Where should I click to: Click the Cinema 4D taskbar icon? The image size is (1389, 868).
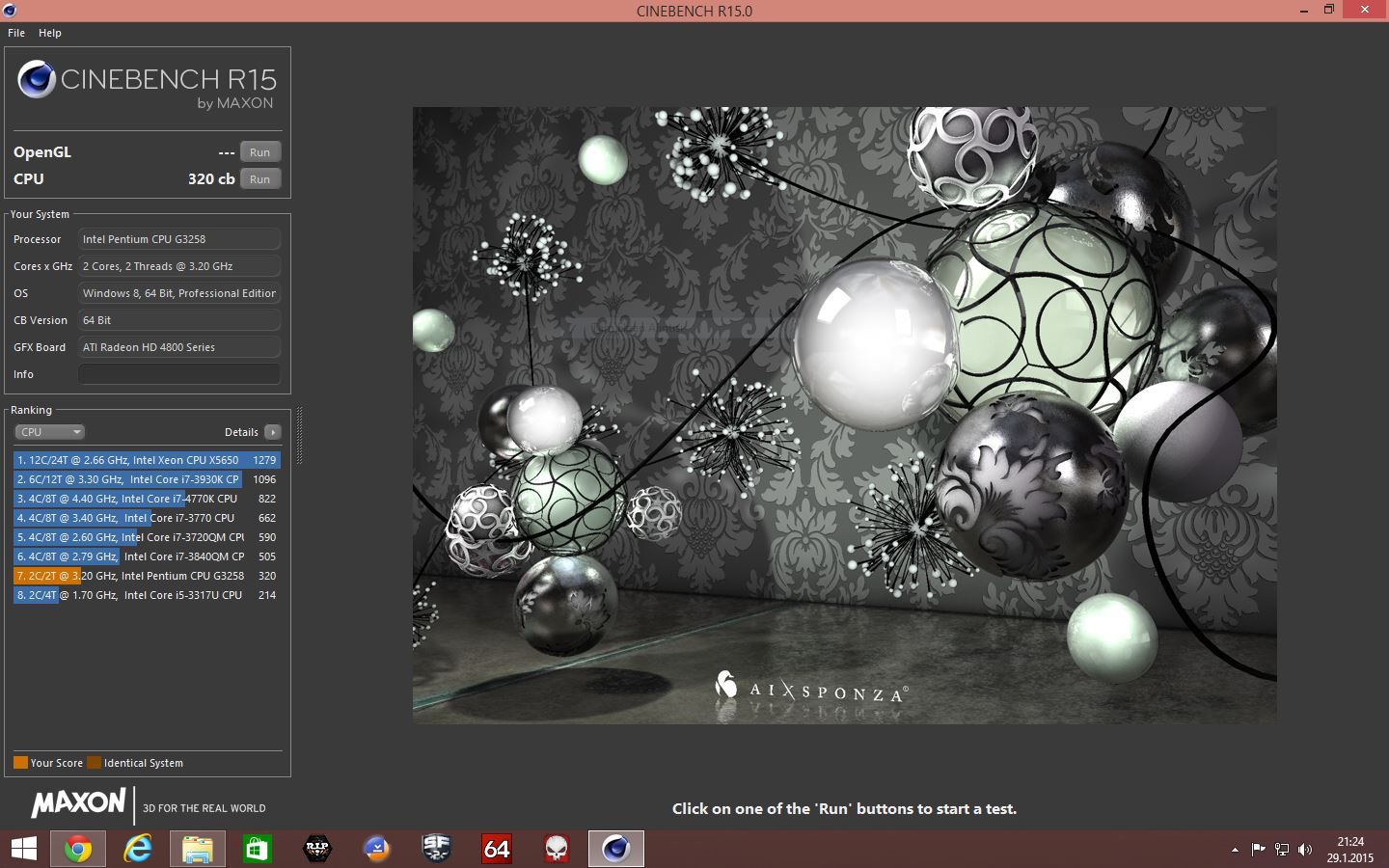615,849
